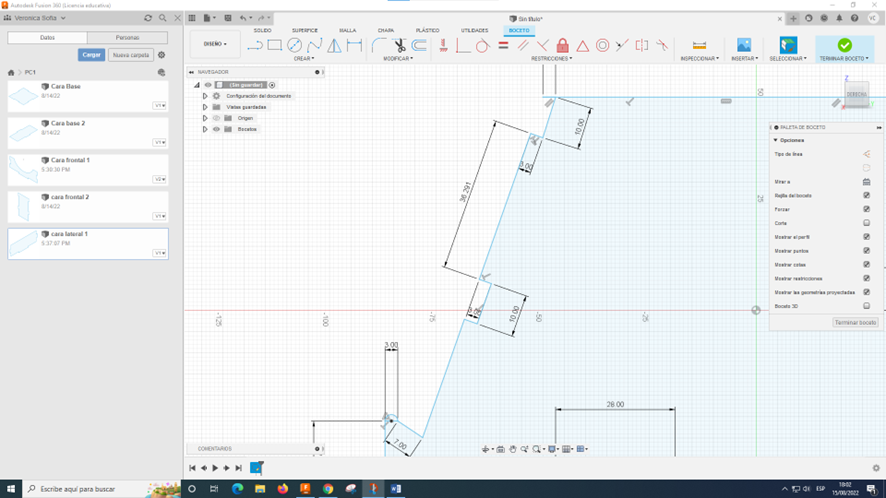Click green Finish Sketch checkmark

tap(844, 45)
